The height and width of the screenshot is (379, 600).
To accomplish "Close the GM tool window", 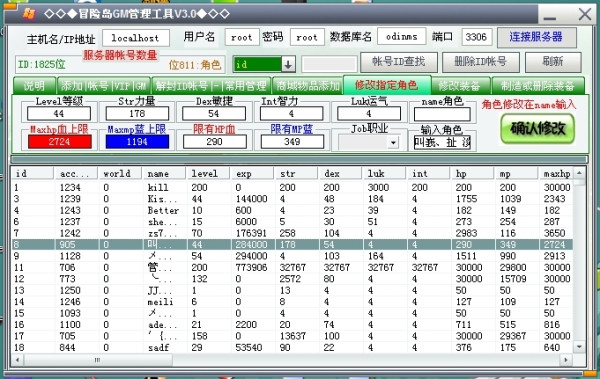I will 585,15.
